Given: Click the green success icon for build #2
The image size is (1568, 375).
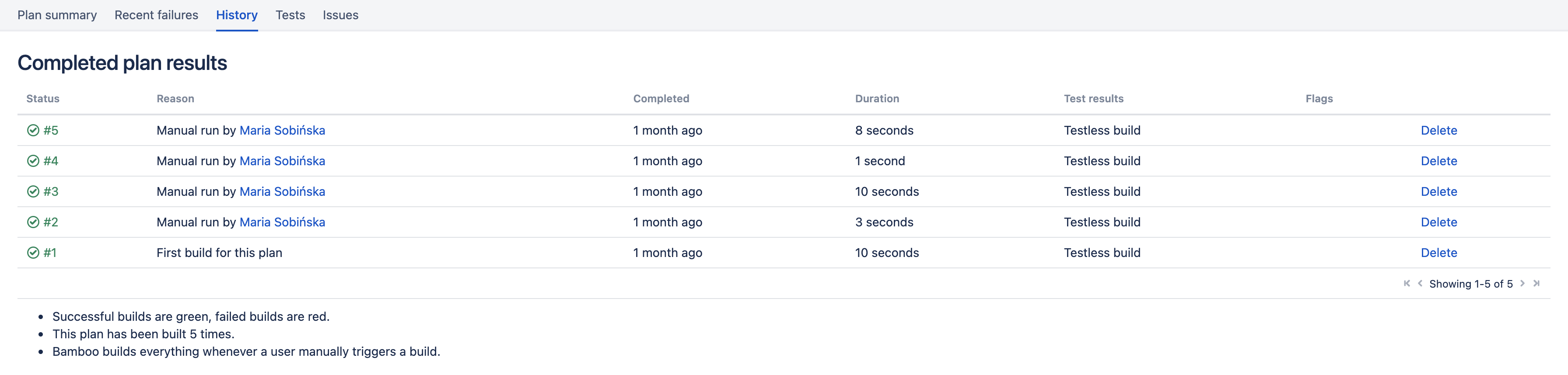Looking at the screenshot, I should click(33, 222).
